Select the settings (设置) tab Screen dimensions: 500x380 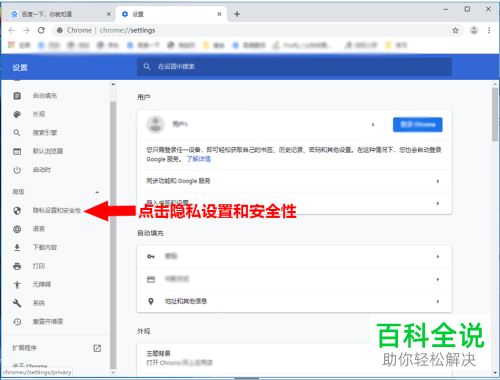(172, 14)
